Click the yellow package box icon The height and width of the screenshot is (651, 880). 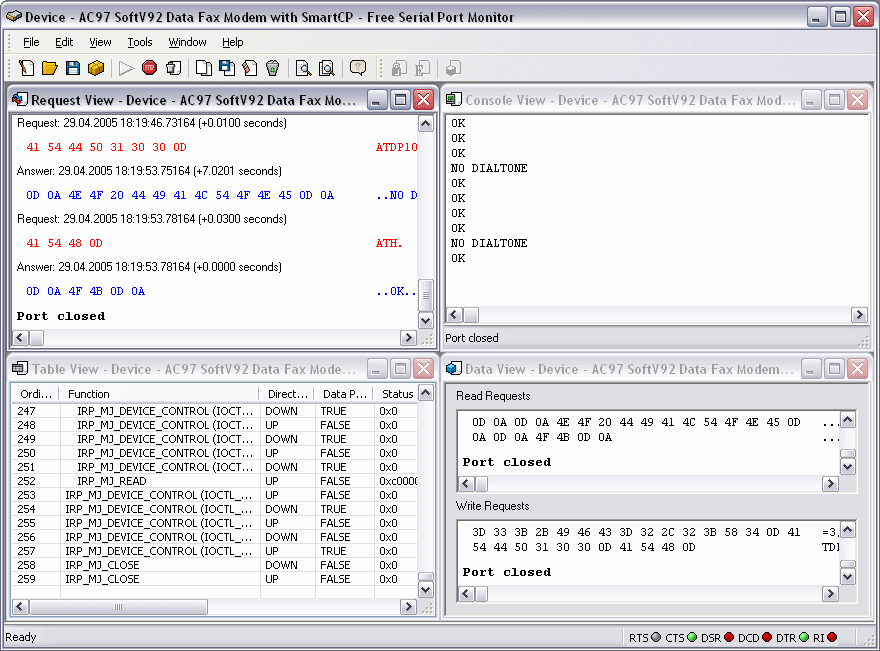(96, 68)
